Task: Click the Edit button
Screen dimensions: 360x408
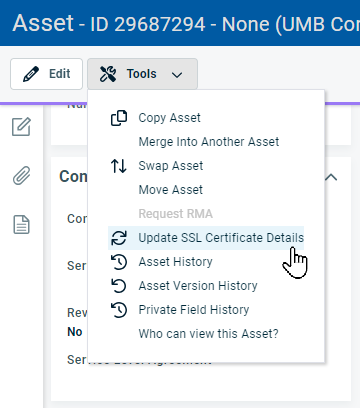Action: click(46, 74)
